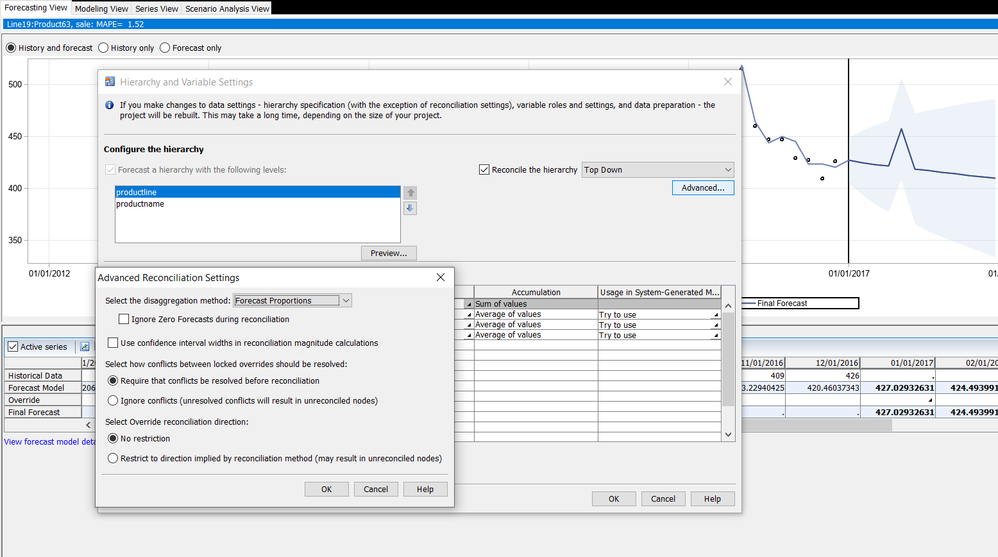Screen dimensions: 998x557
Task: Open first Average of values dropdown arrow
Action: [470, 314]
